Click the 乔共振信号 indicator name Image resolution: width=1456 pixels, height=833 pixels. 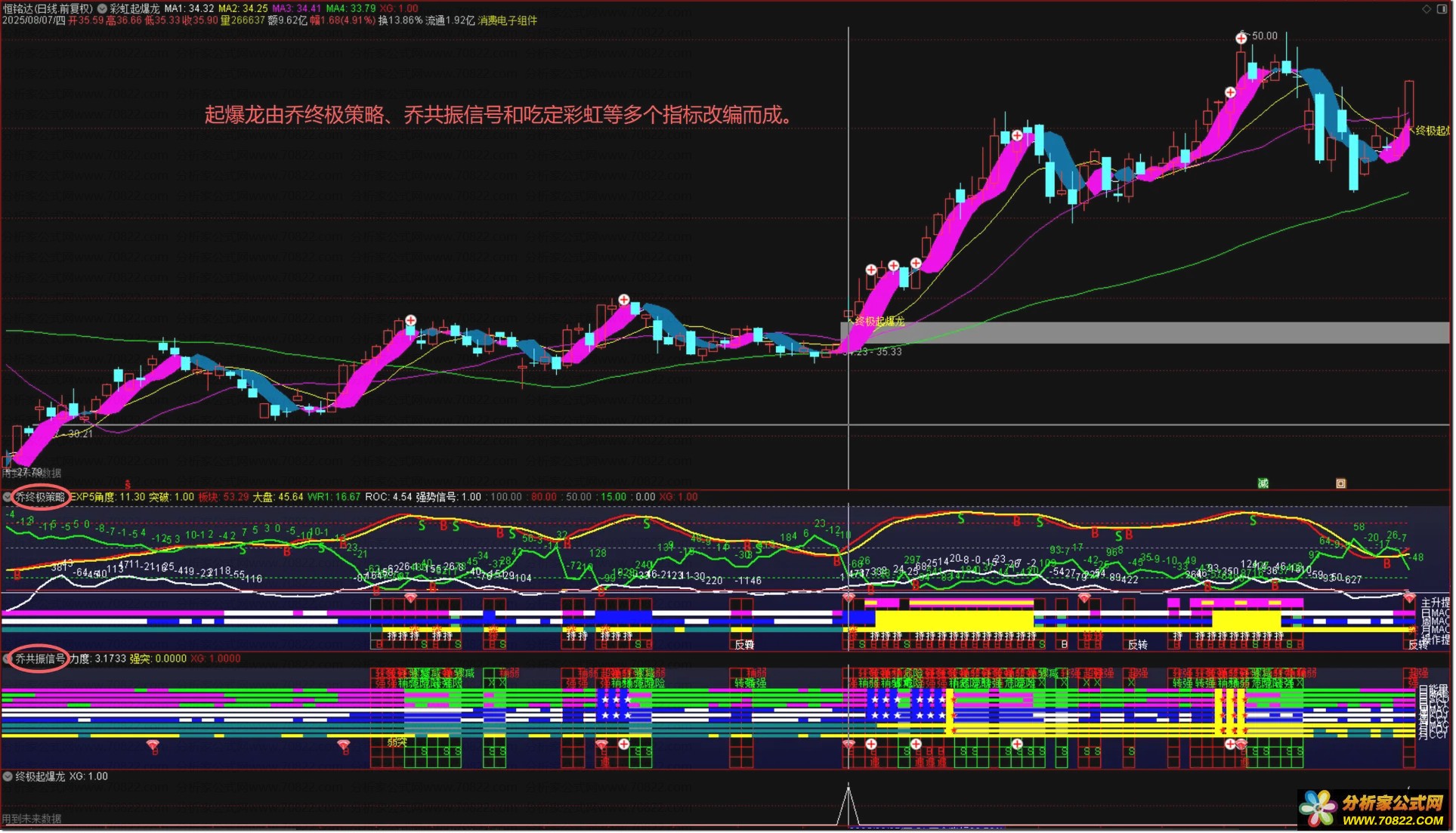tap(41, 659)
